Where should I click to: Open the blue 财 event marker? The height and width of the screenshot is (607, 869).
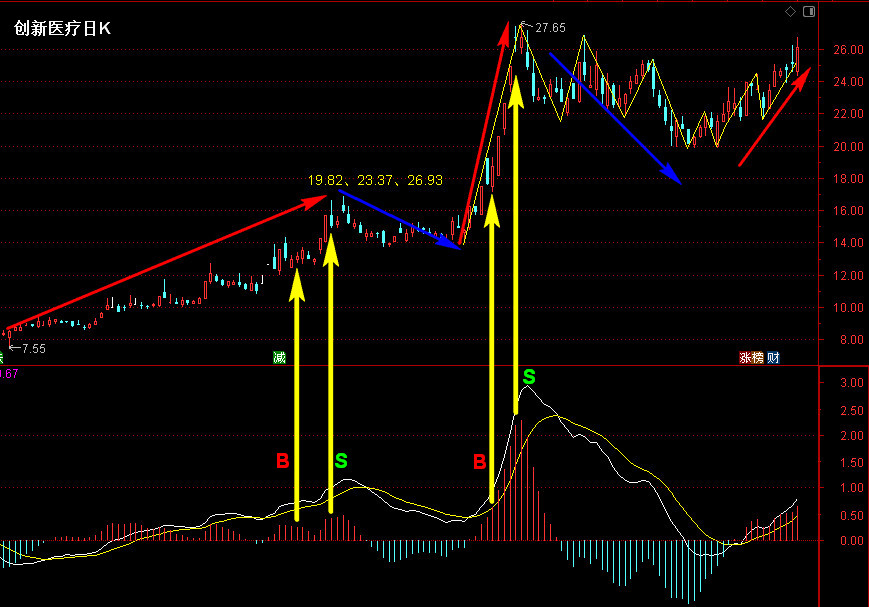773,358
